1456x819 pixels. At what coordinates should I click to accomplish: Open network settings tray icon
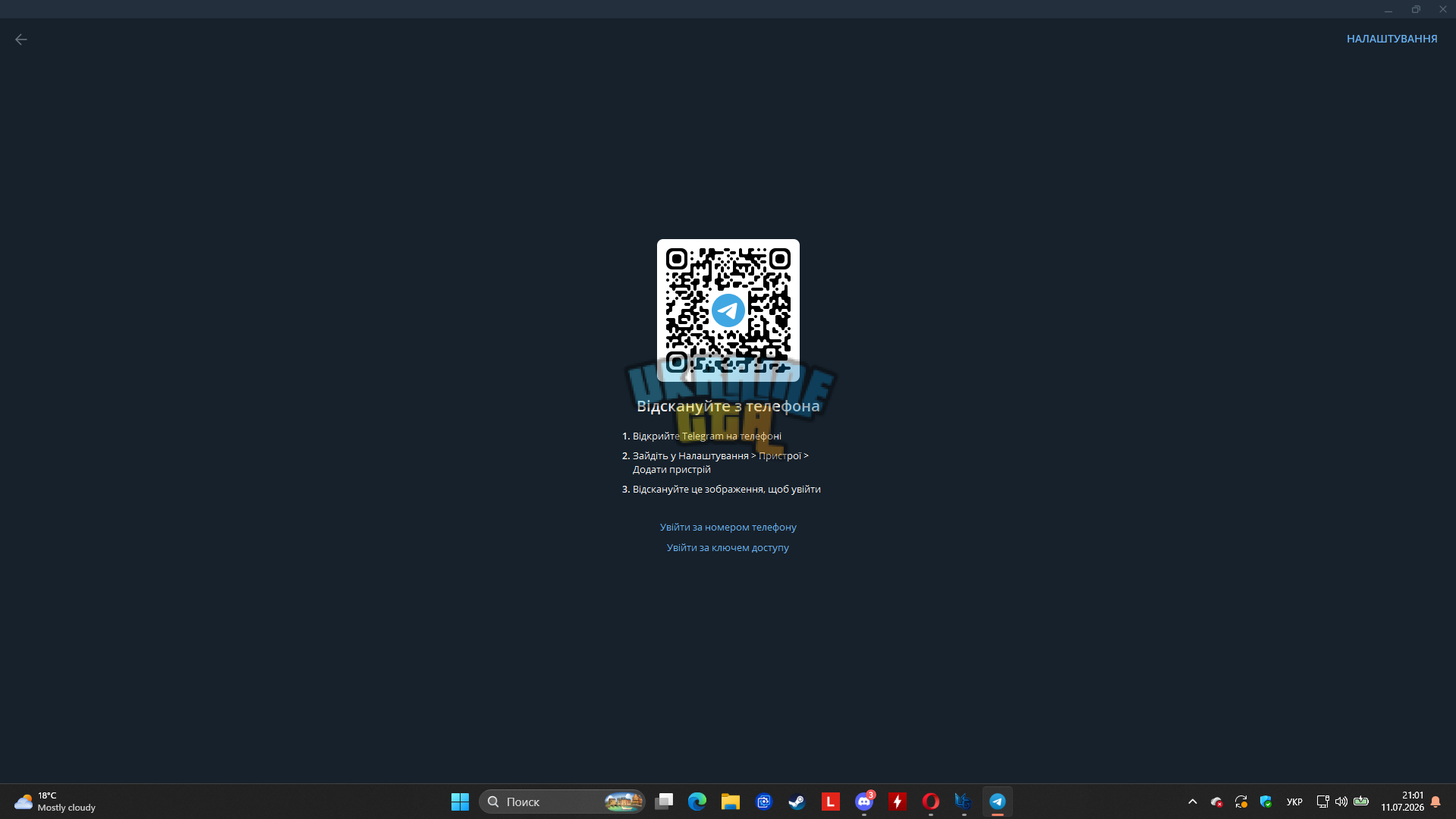pos(1322,802)
